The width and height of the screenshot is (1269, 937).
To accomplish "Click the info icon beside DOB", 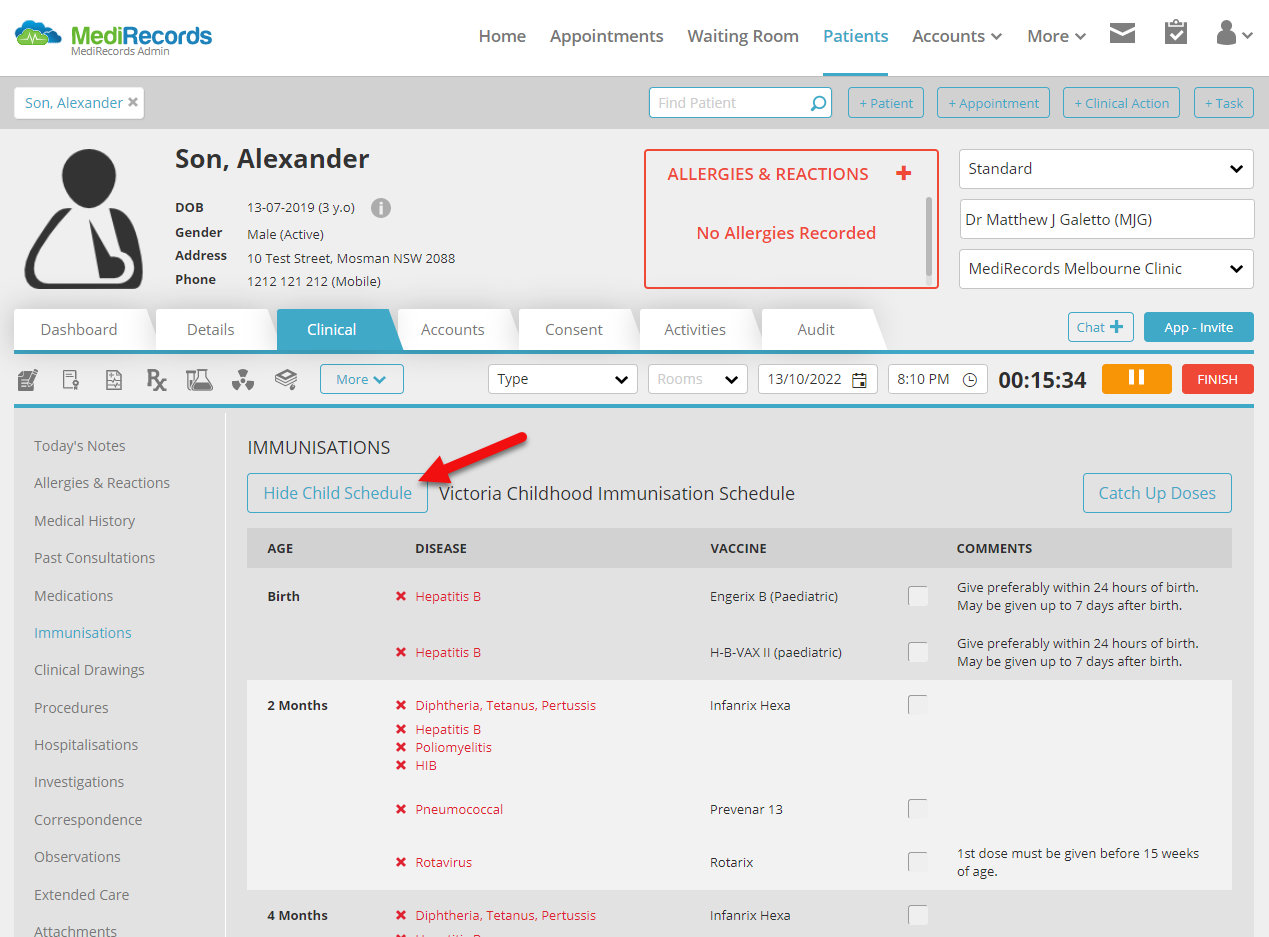I will pos(381,208).
